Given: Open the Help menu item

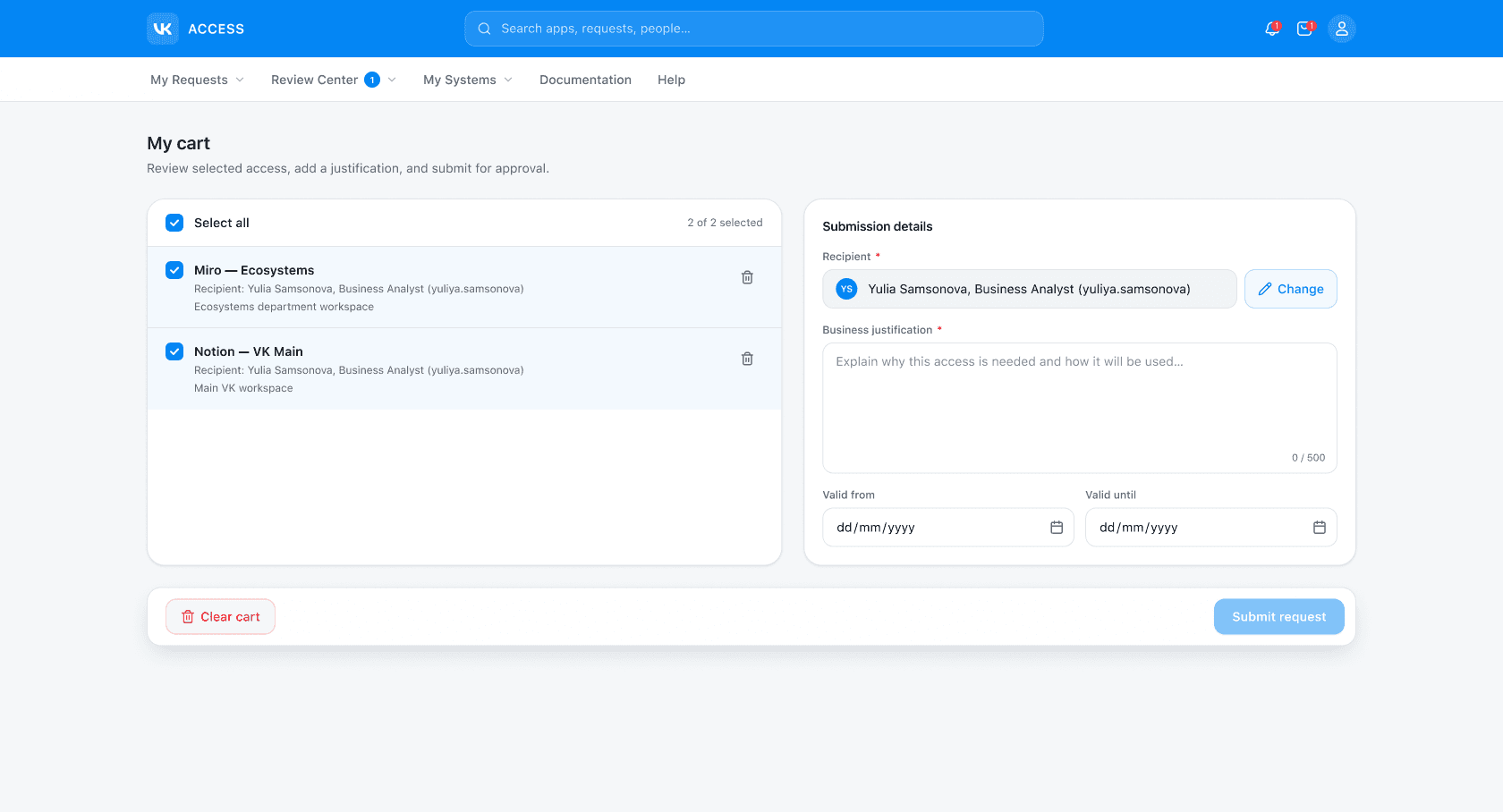Looking at the screenshot, I should click(x=671, y=80).
